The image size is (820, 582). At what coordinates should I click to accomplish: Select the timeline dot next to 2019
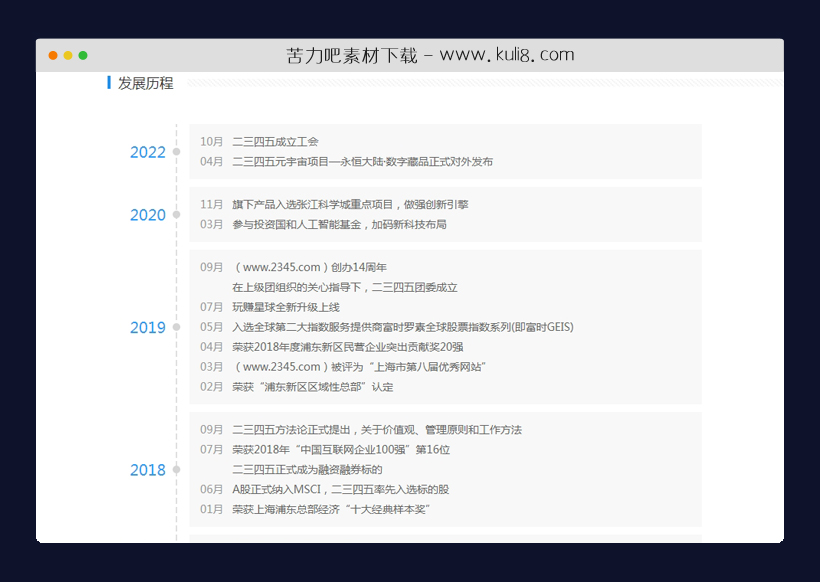(x=176, y=327)
